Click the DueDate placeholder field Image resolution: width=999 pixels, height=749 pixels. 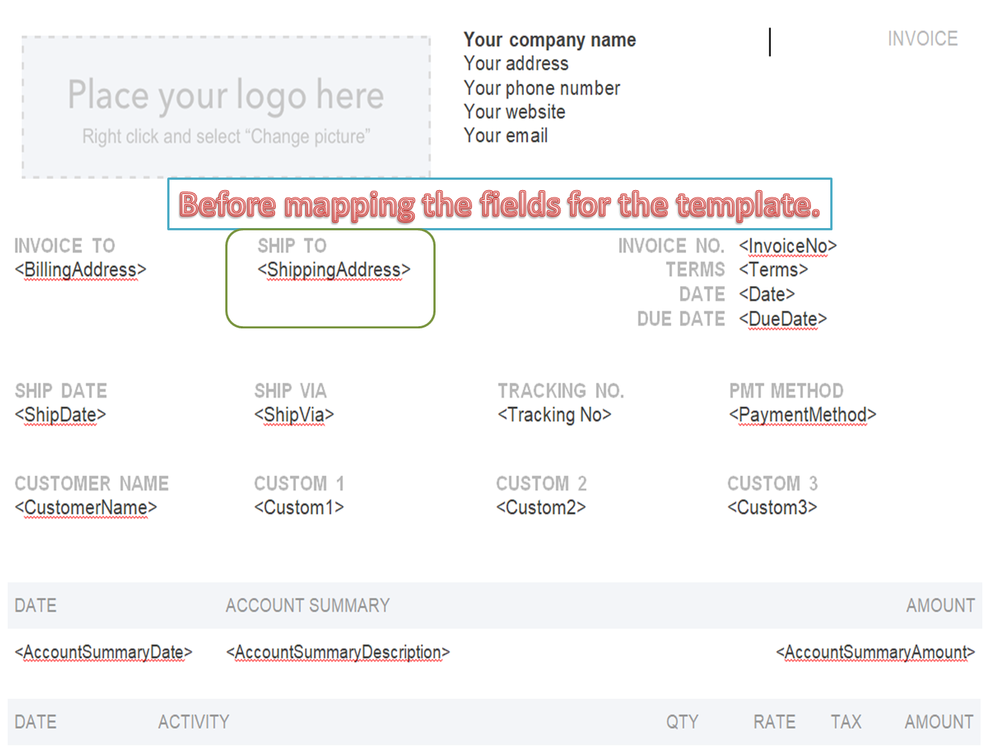click(x=783, y=319)
